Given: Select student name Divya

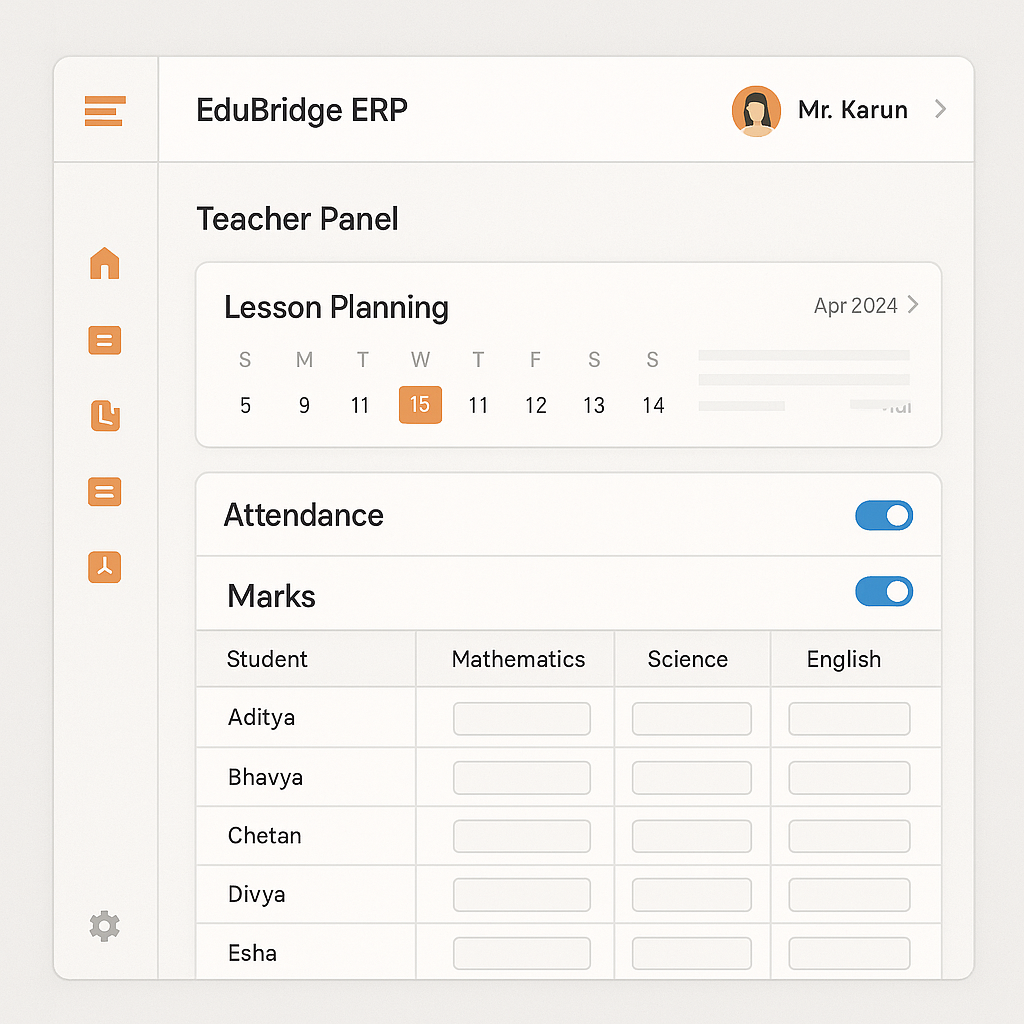Looking at the screenshot, I should click(x=257, y=895).
